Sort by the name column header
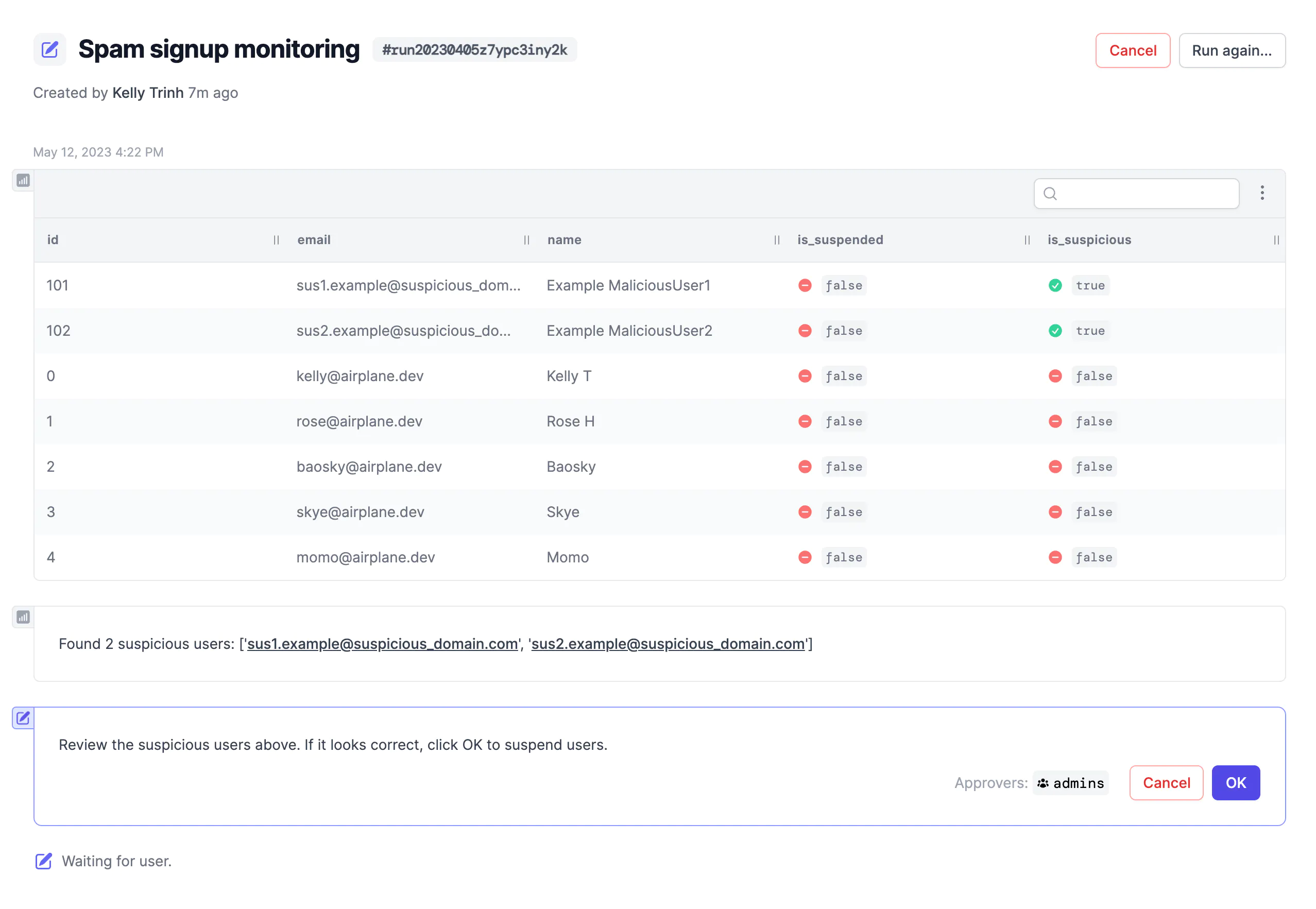 click(564, 240)
